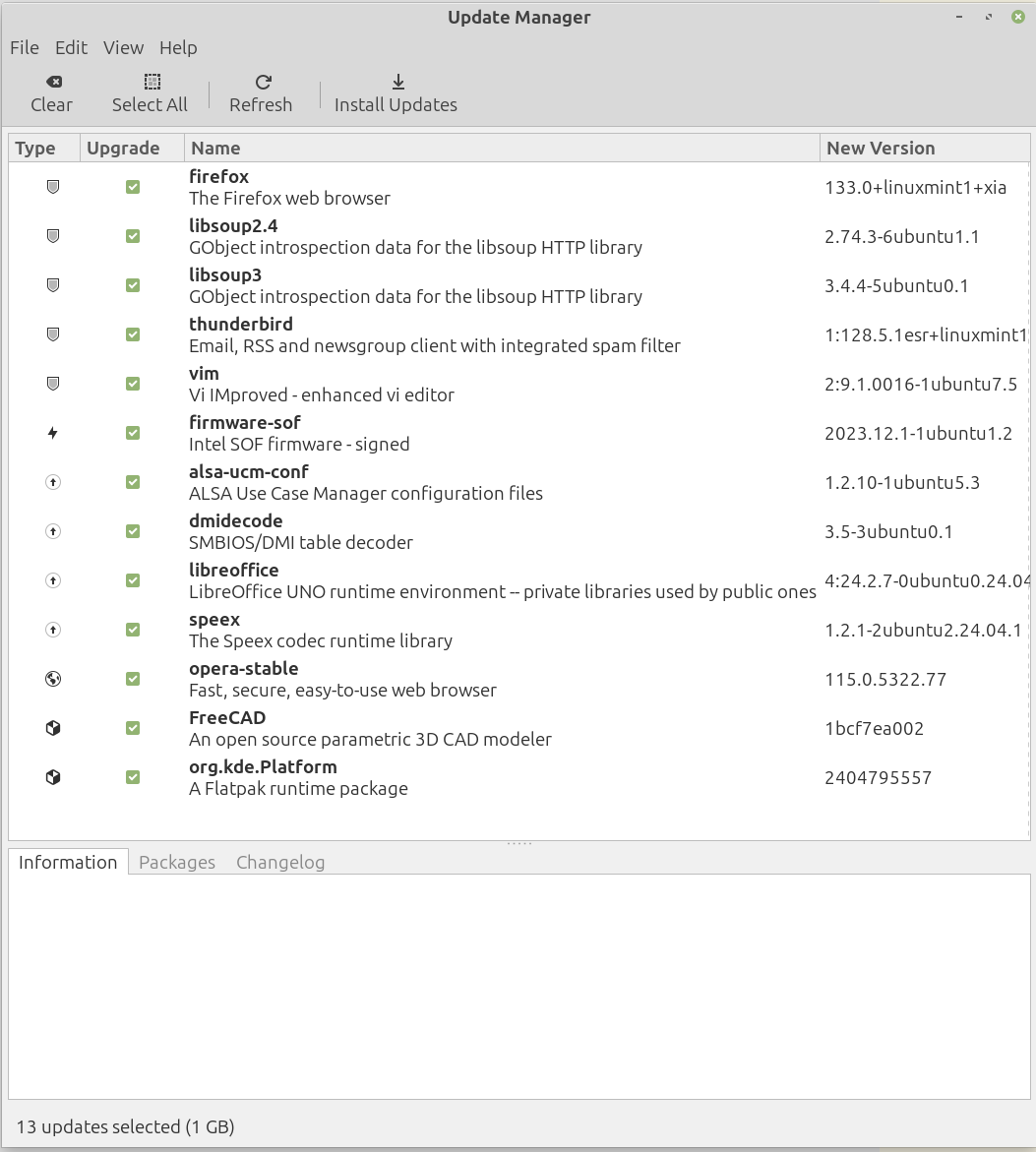Uncheck the libsoup3 upgrade checkbox

click(x=132, y=285)
